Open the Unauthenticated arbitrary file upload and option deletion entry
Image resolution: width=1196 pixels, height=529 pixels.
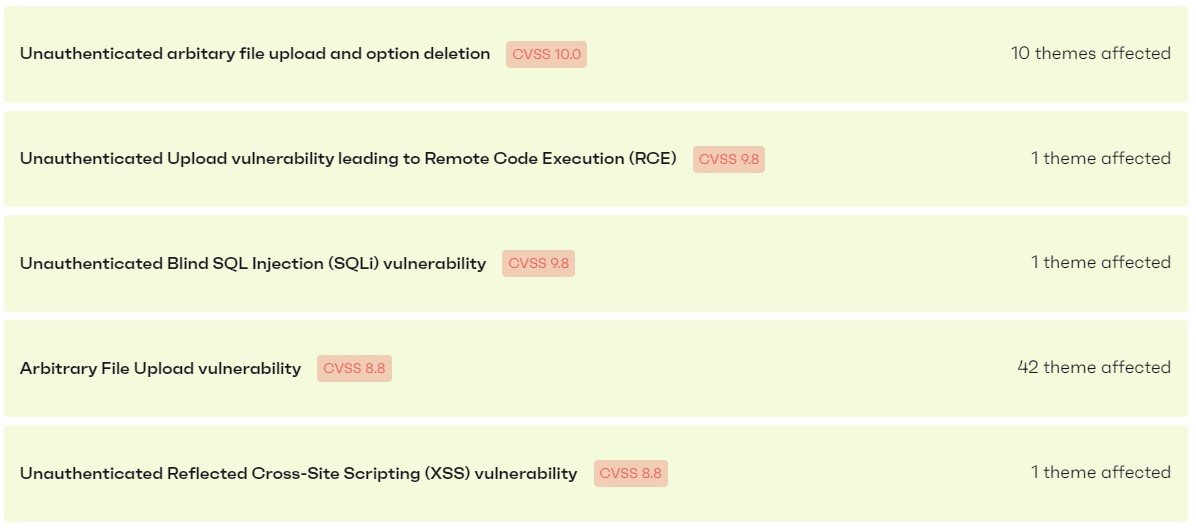coord(255,54)
